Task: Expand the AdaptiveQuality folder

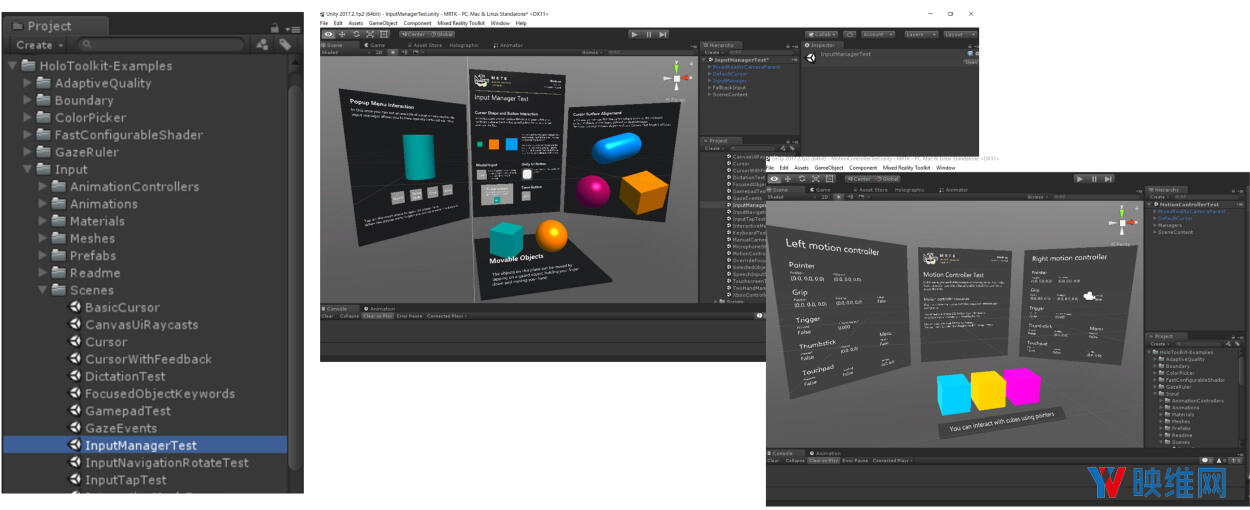Action: pos(28,83)
